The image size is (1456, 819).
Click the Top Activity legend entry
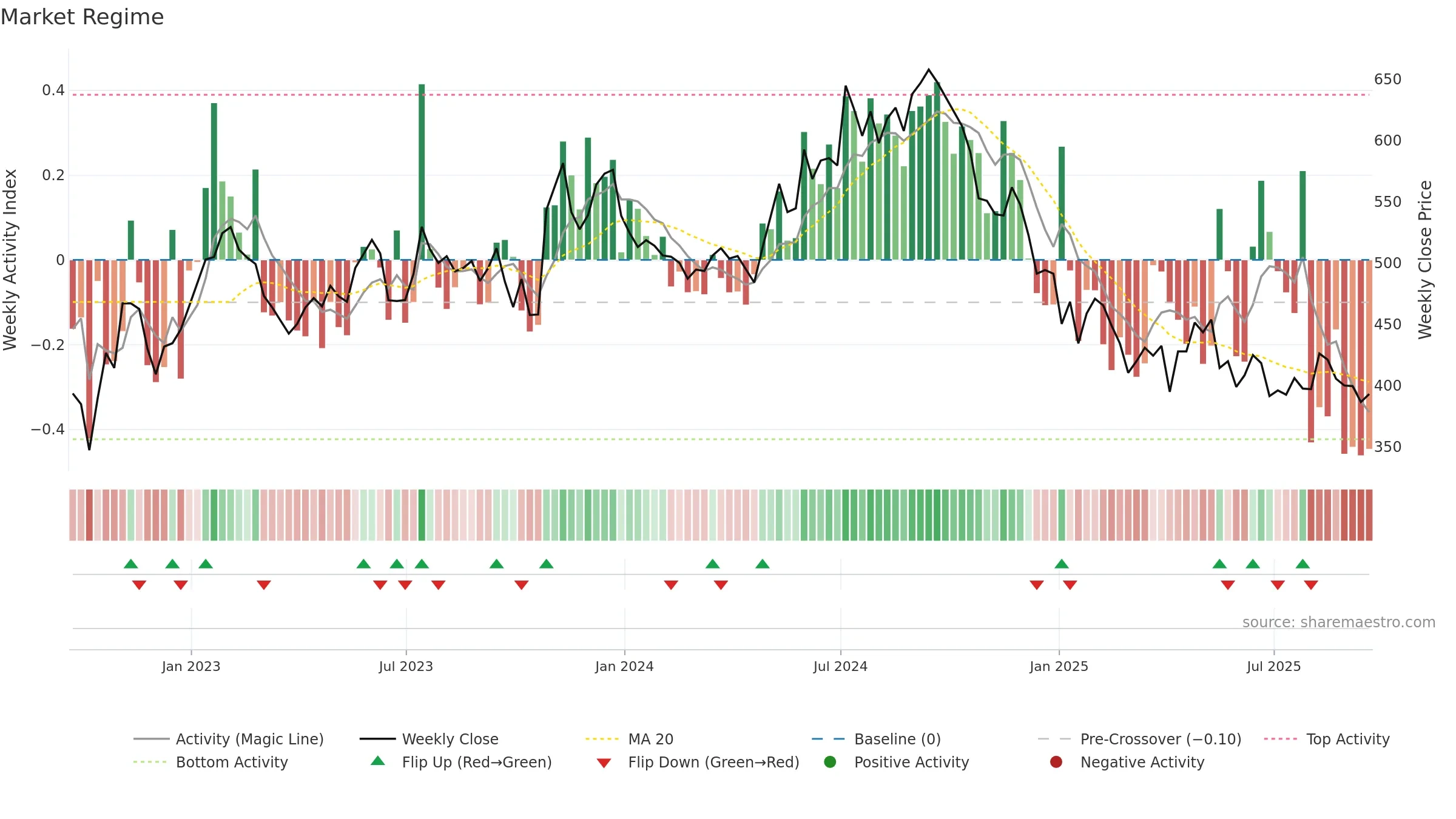[x=1327, y=739]
